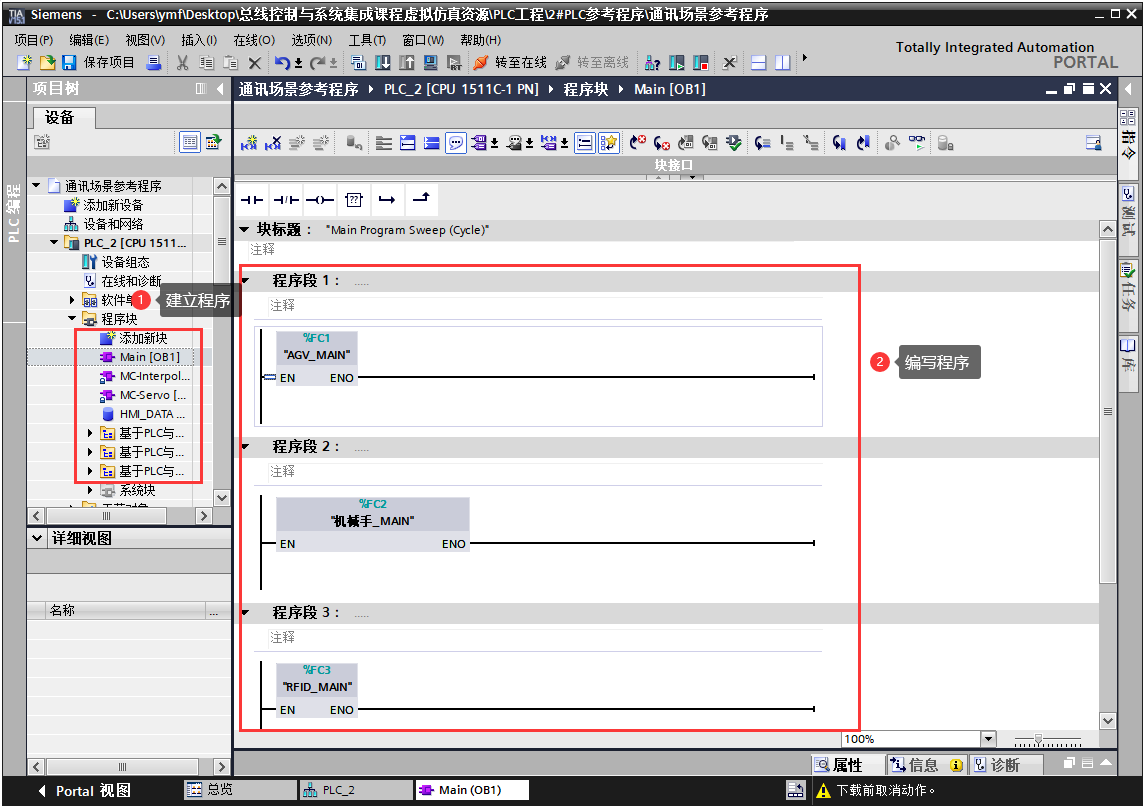The width and height of the screenshot is (1145, 808).
Task: Toggle the network list view button
Action: point(584,143)
